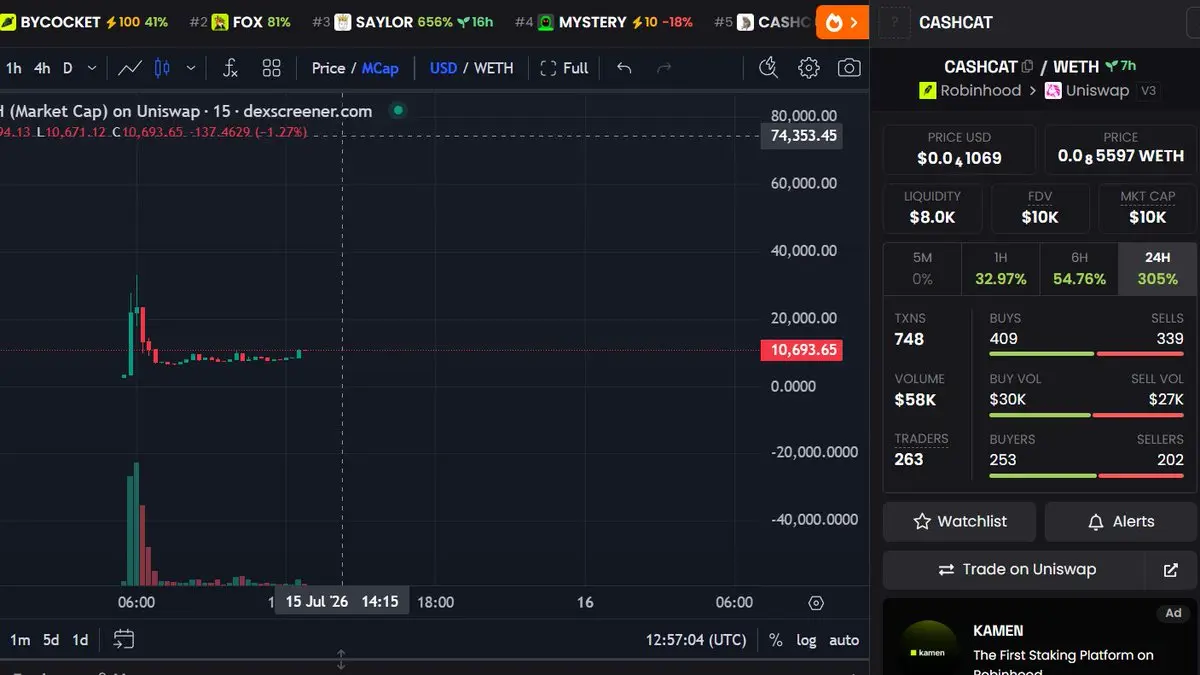Open Trade on Uniswap button
The height and width of the screenshot is (675, 1200).
click(x=1014, y=570)
